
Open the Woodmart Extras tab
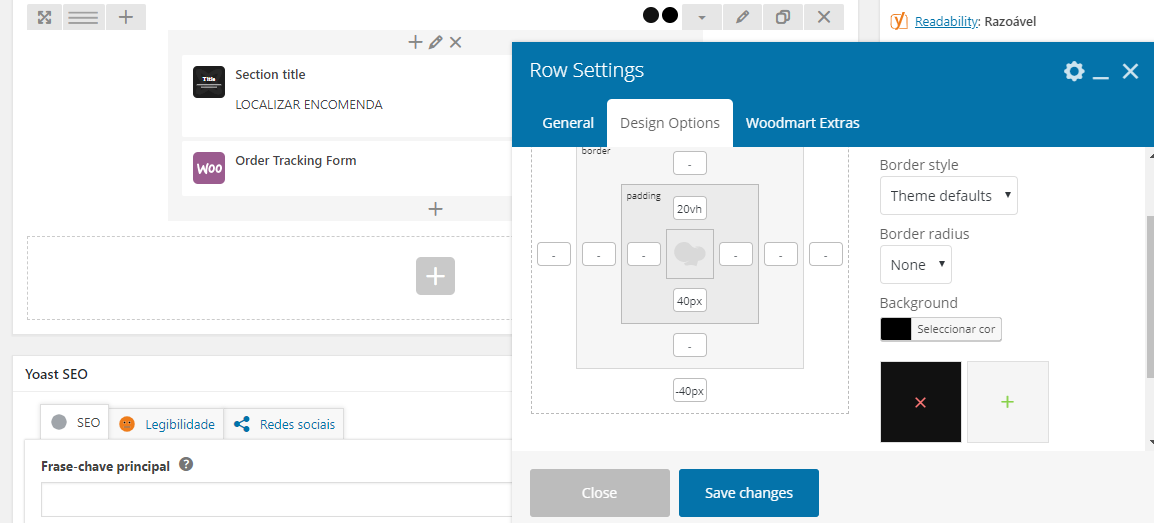tap(802, 123)
